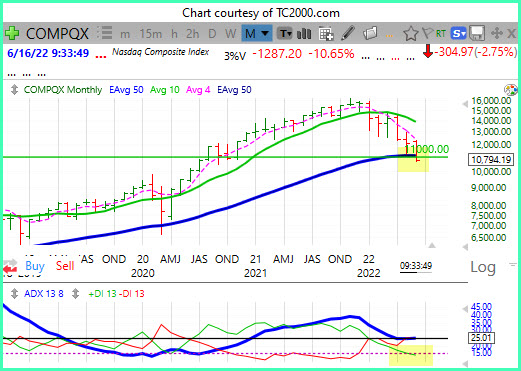Image resolution: width=521 pixels, height=371 pixels.
Task: Click the up-down arrows beside ADX 13 8
Action: [14, 294]
